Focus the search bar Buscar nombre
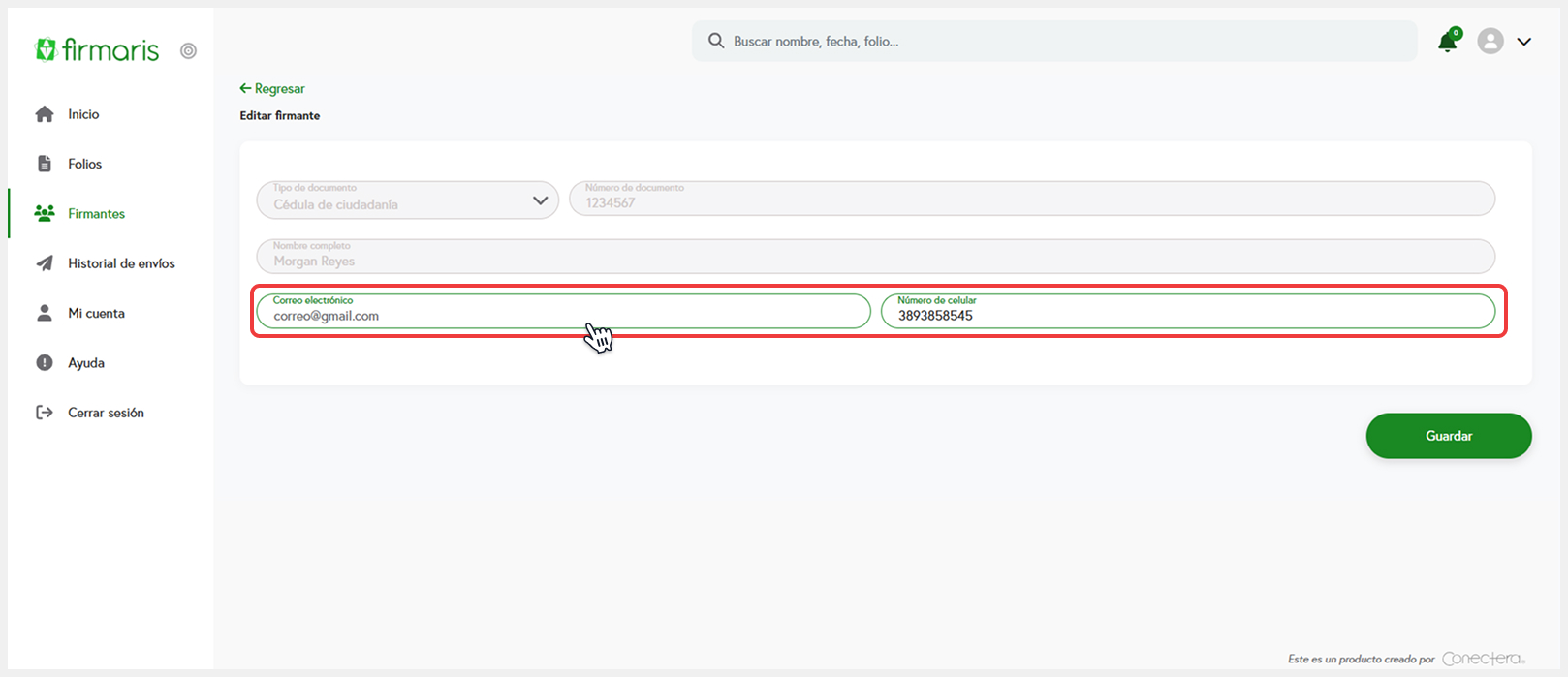 1054,42
